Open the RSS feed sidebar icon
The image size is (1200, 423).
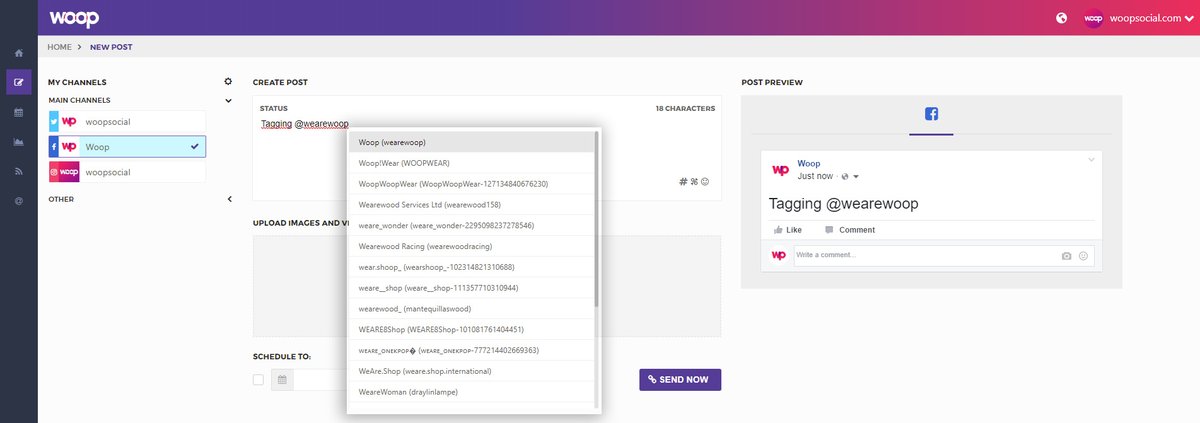18,171
